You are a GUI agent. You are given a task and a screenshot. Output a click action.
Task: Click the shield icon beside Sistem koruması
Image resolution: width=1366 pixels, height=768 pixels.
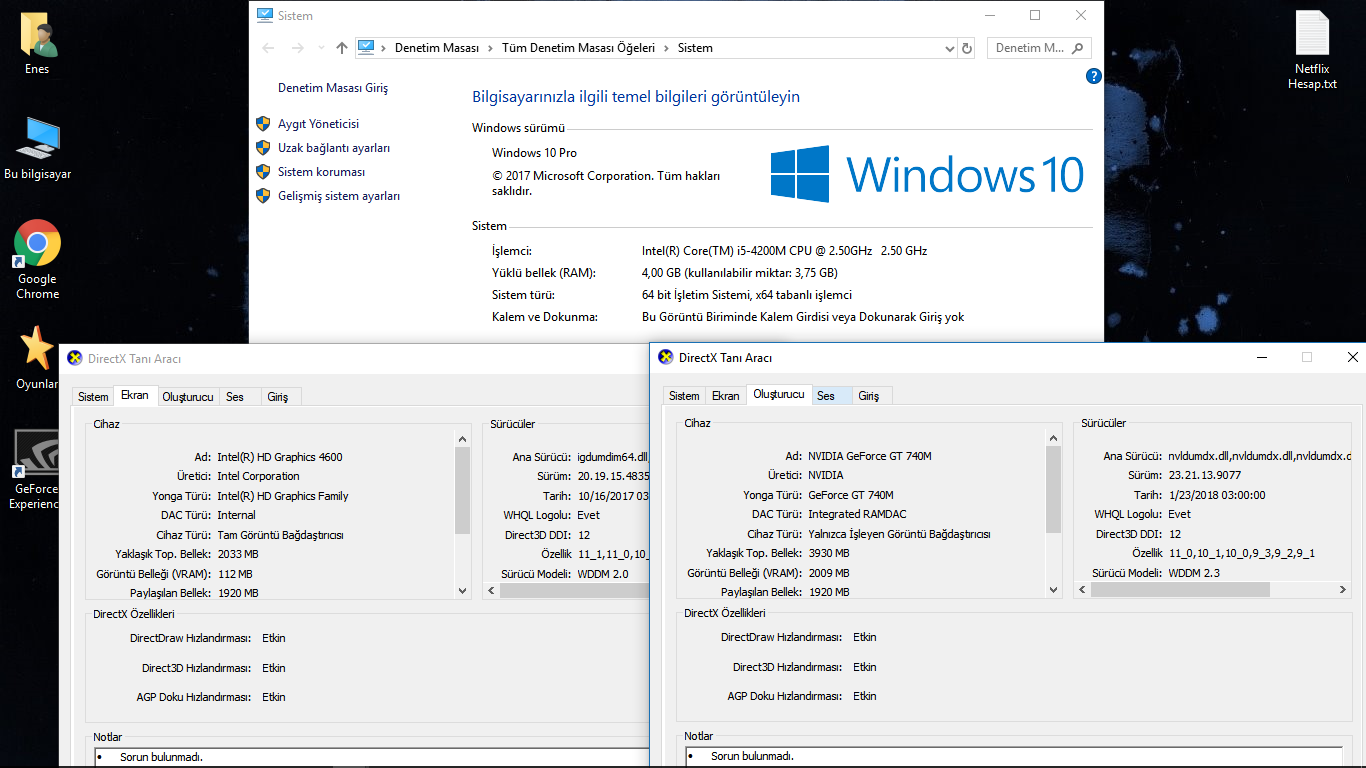(263, 172)
